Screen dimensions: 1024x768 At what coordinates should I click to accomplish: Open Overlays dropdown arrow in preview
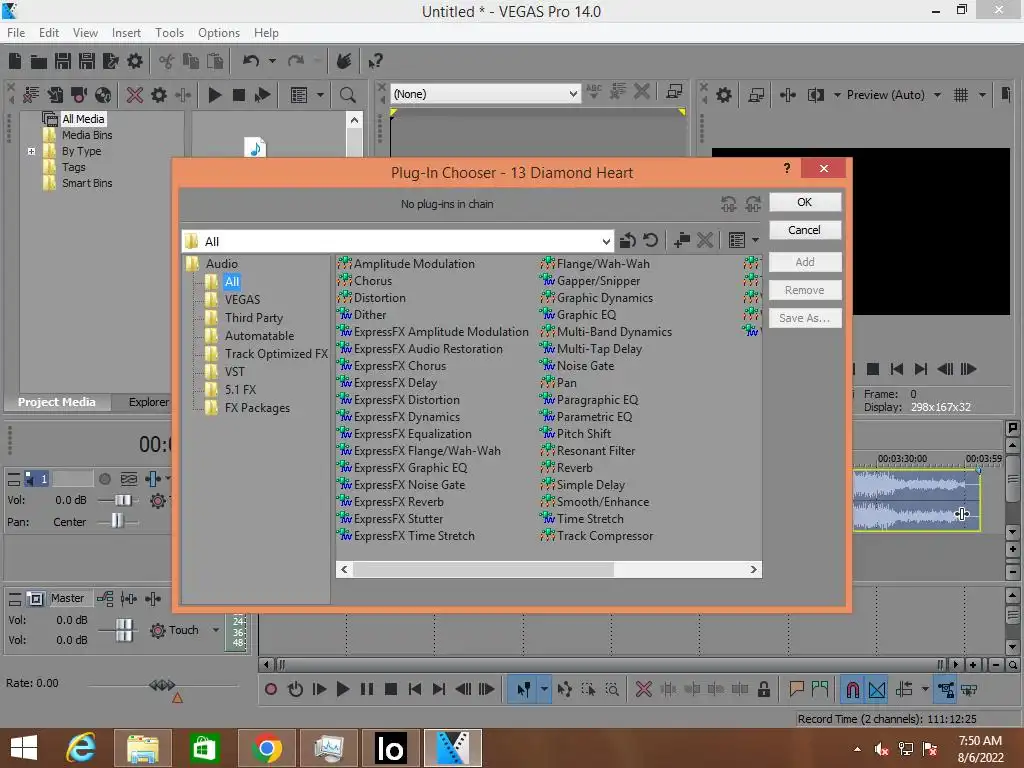tap(982, 95)
